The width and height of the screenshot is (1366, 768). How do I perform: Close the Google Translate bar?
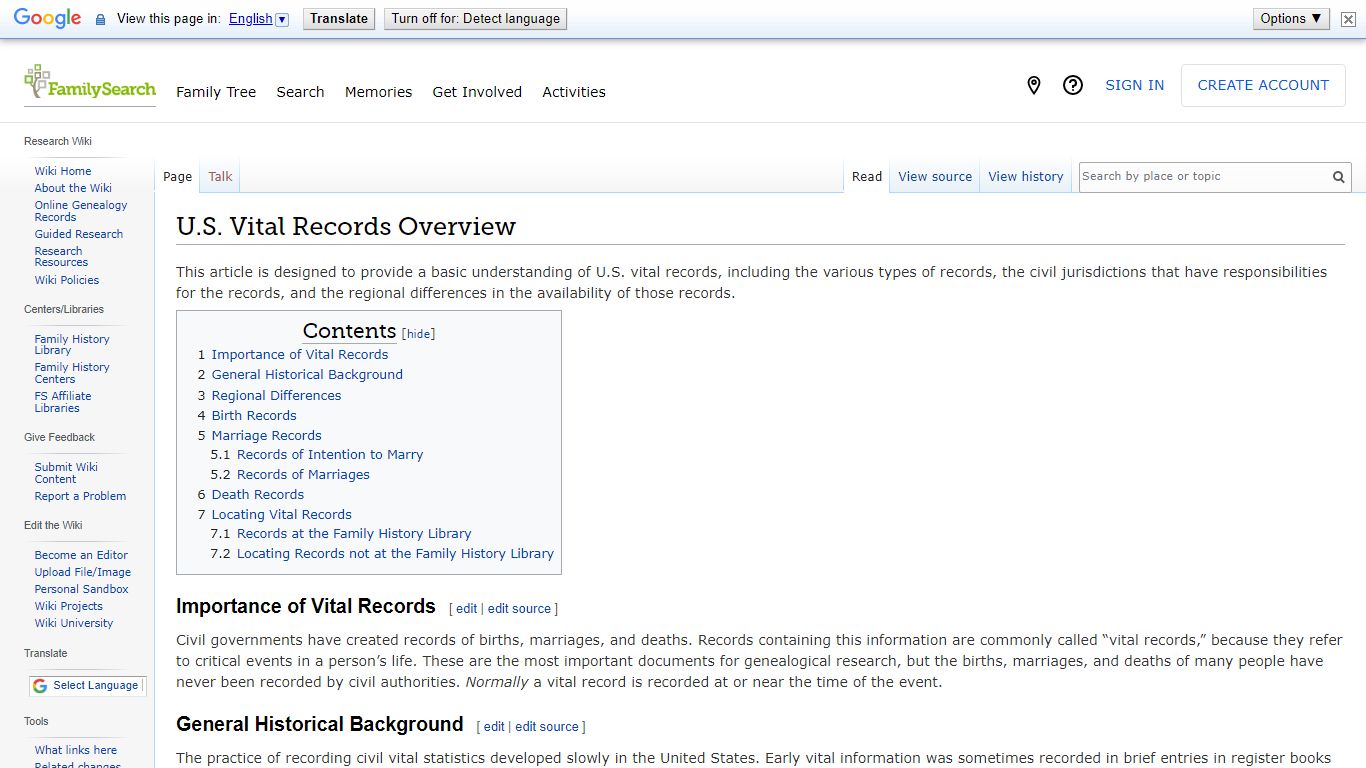pyautogui.click(x=1348, y=19)
